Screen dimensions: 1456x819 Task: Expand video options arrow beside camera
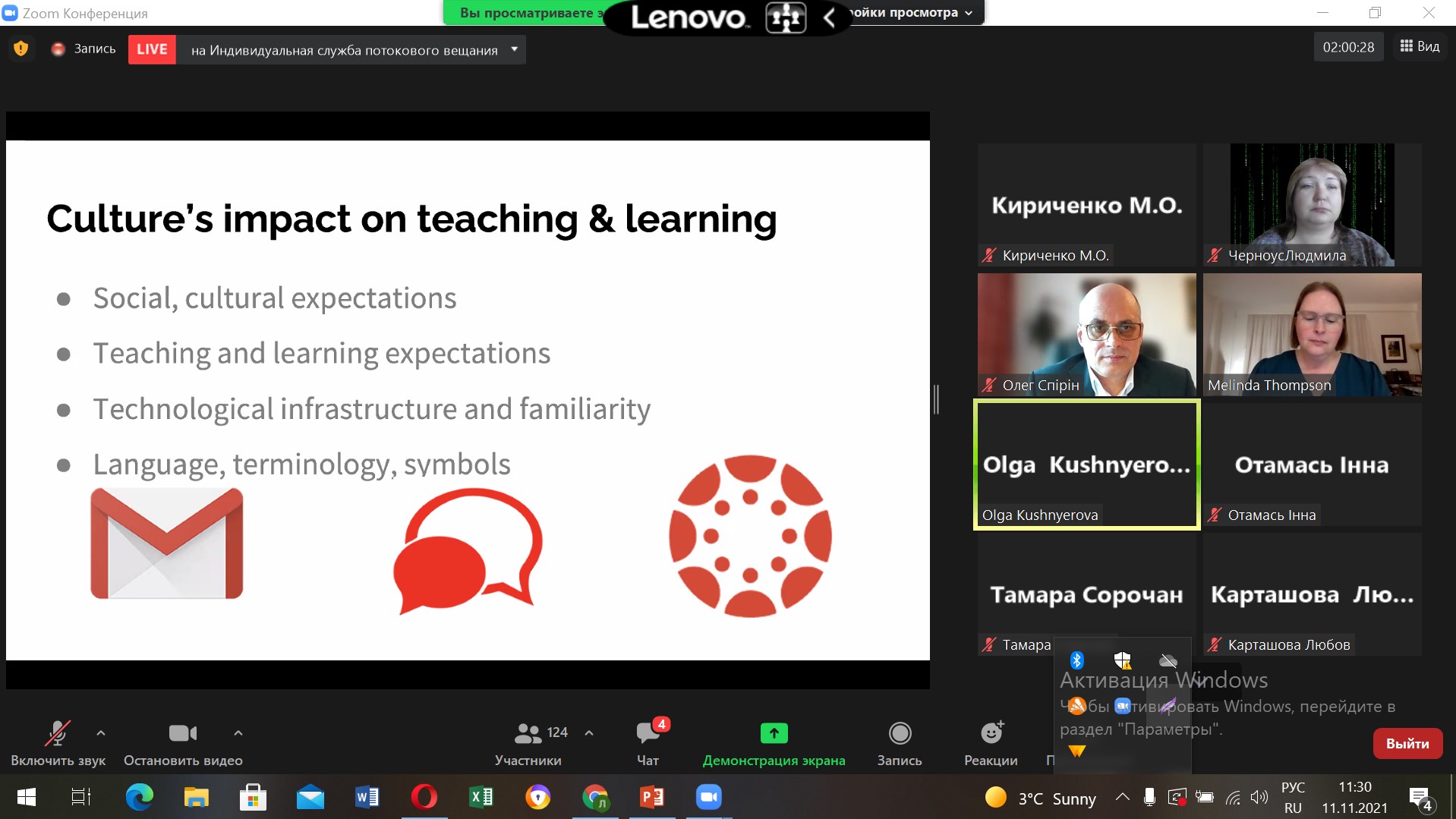[238, 733]
